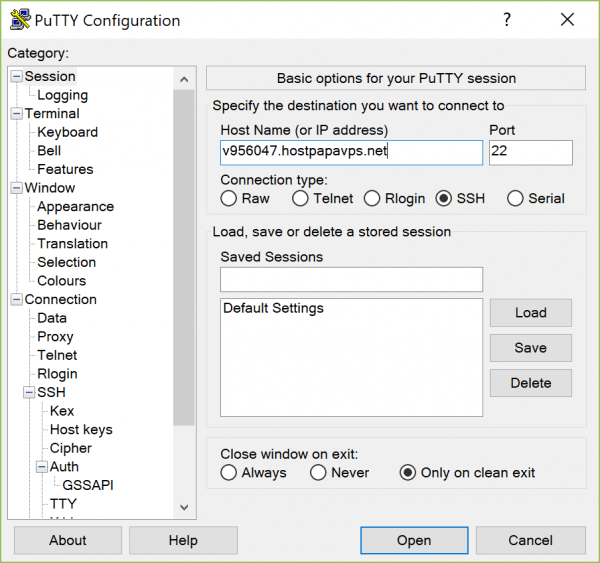Open the SSH connection
The image size is (600, 563).
tap(414, 540)
